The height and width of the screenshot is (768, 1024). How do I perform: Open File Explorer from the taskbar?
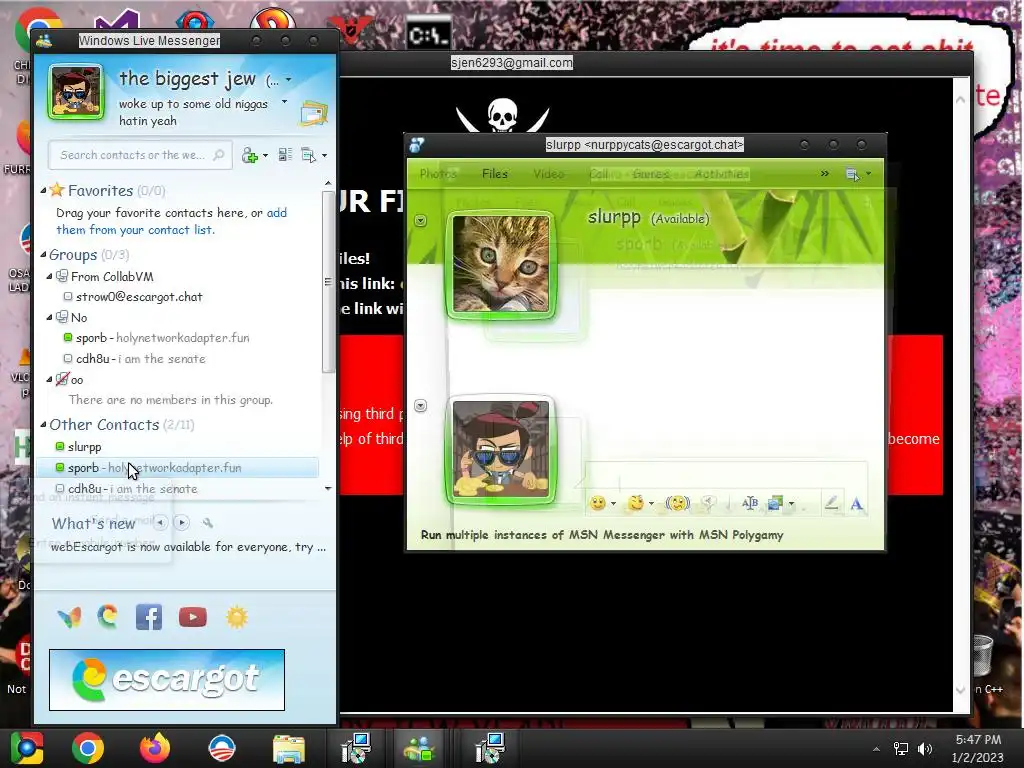click(x=289, y=749)
